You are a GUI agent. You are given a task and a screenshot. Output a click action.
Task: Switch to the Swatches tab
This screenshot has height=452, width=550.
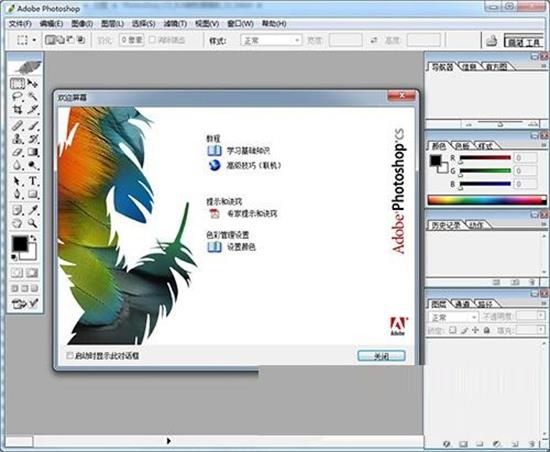[x=462, y=146]
